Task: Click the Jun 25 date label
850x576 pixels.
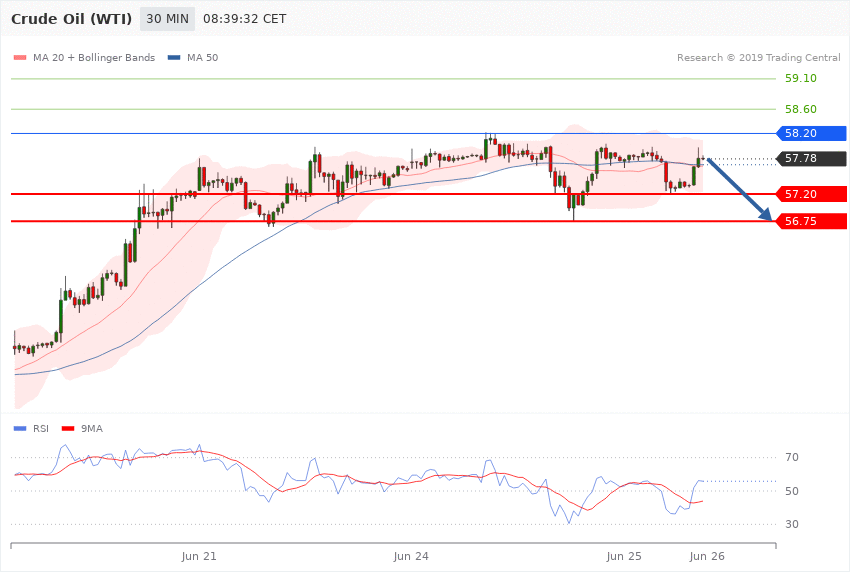Action: [x=624, y=556]
